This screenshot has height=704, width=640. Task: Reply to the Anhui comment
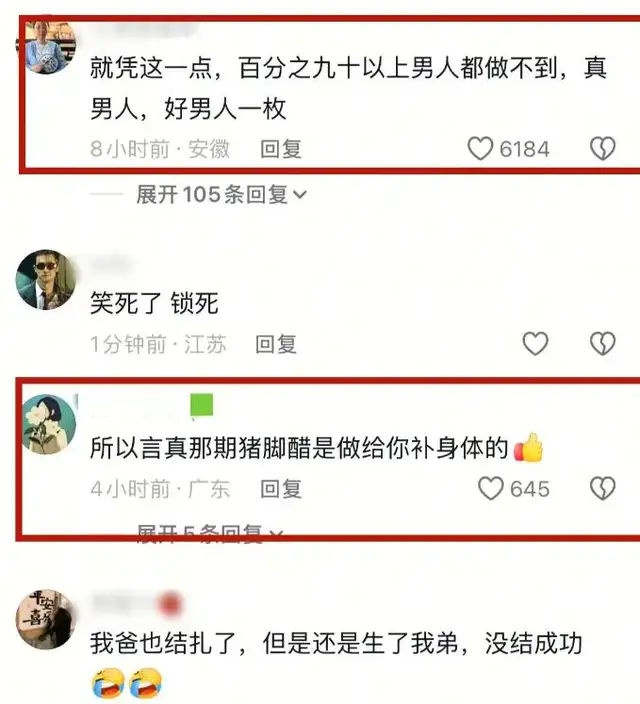(281, 149)
